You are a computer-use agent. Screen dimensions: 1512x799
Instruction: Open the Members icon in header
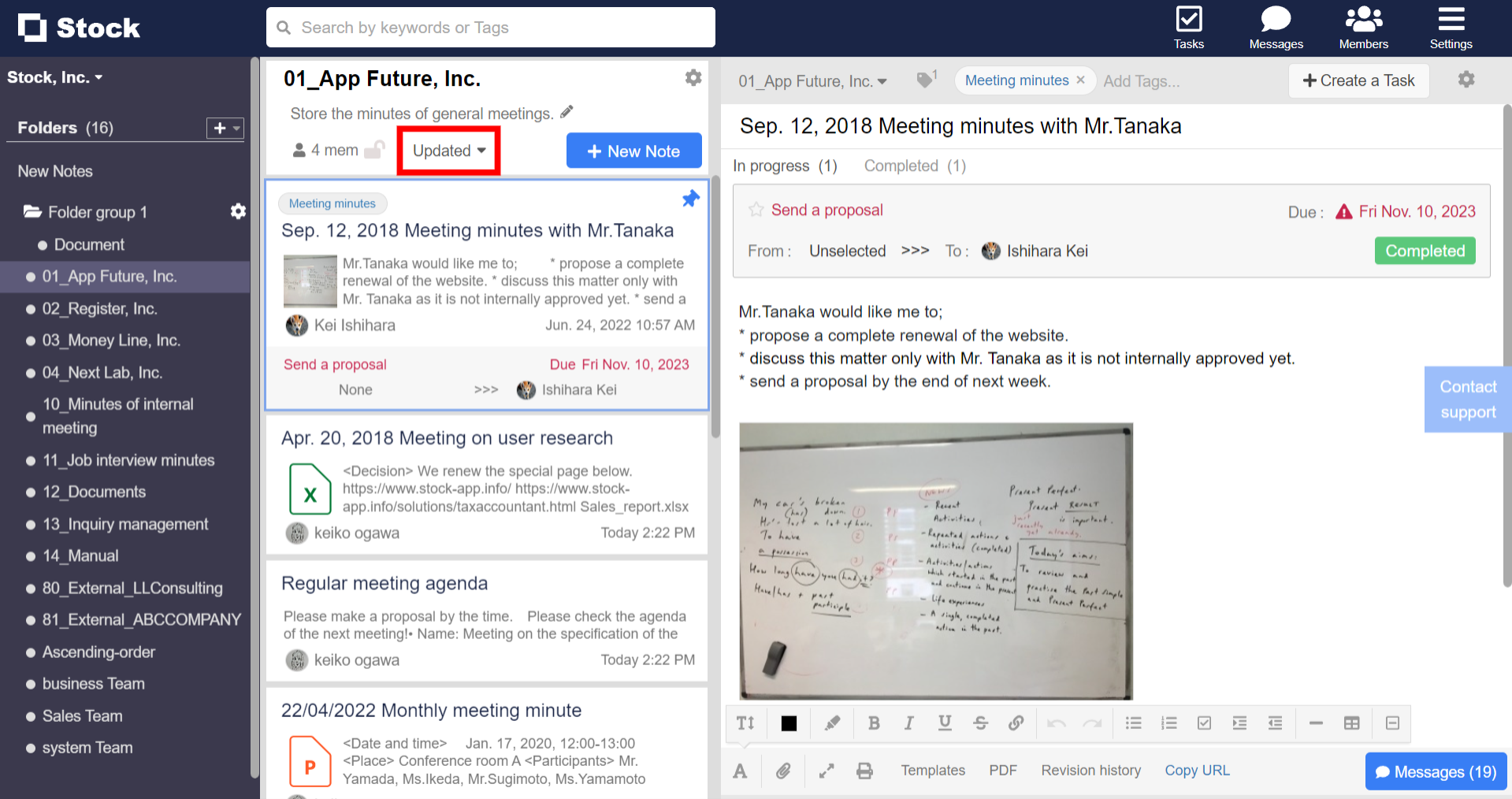pos(1363,28)
